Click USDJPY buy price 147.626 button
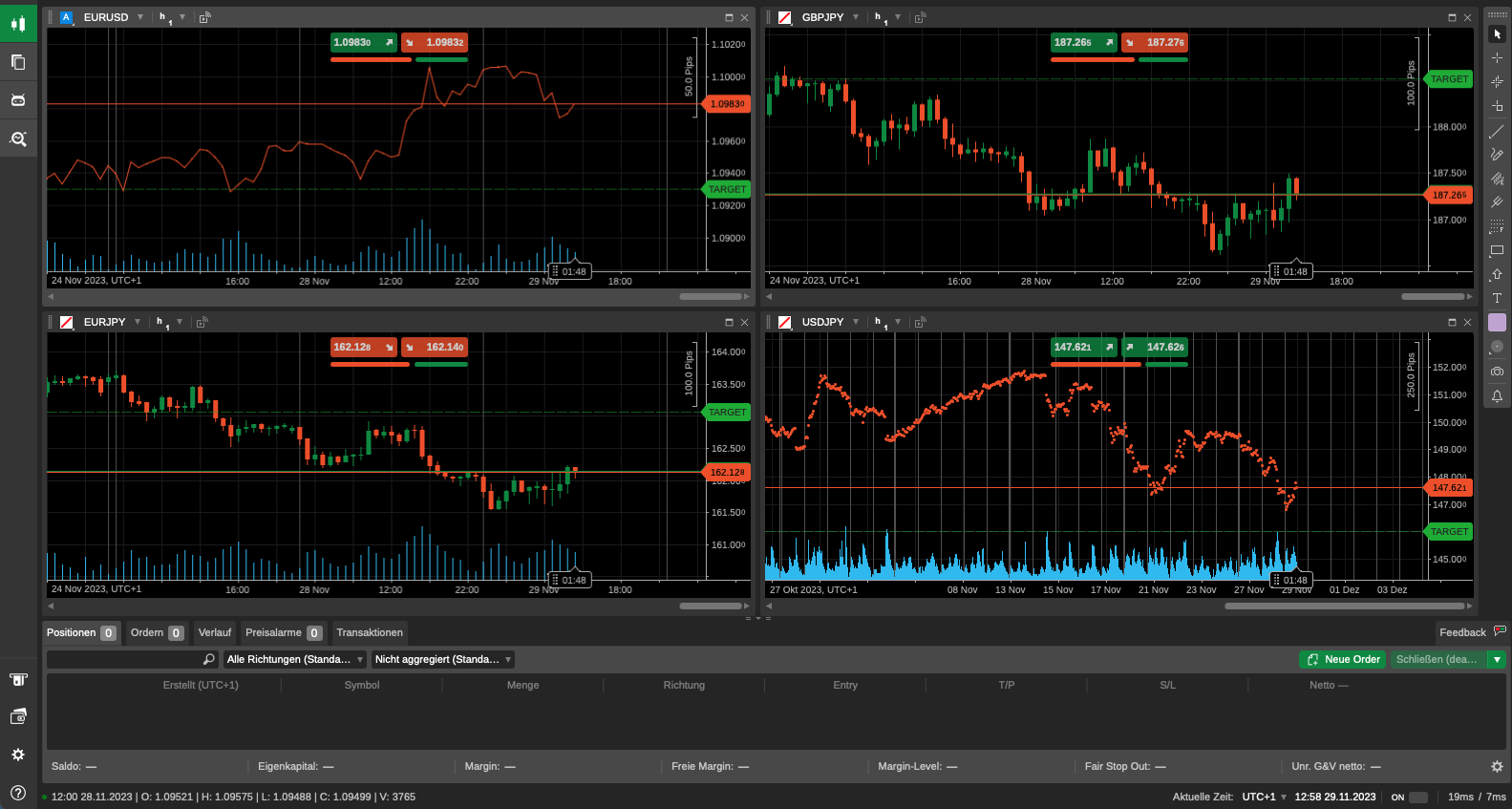The width and height of the screenshot is (1512, 809). [1155, 347]
